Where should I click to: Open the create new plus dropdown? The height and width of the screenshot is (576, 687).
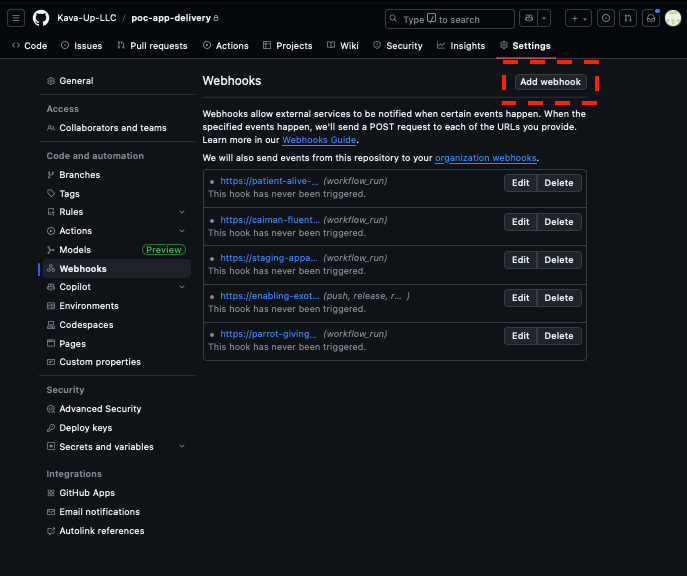(x=578, y=18)
